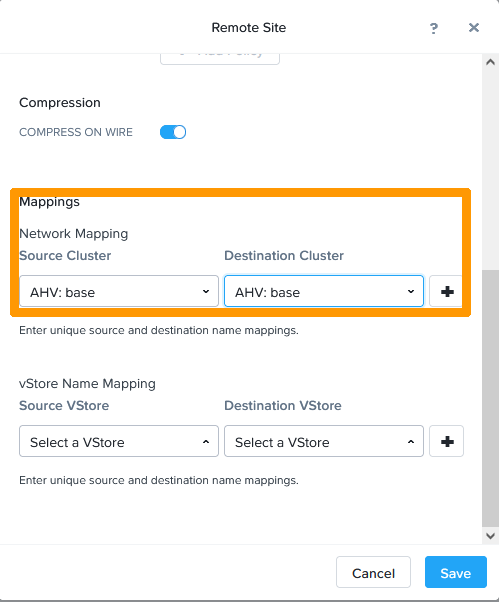Click the Source VStore chevron arrow
This screenshot has height=602, width=499.
(x=206, y=442)
